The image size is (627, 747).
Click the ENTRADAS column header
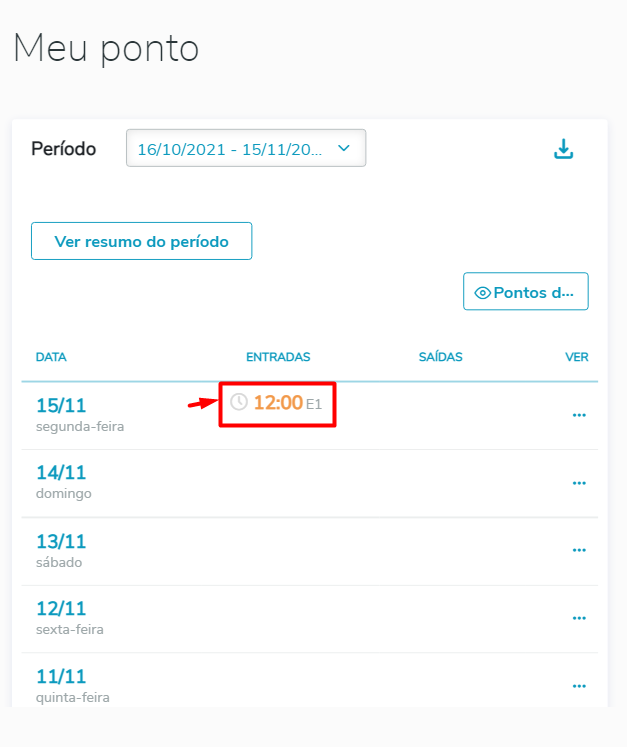278,357
